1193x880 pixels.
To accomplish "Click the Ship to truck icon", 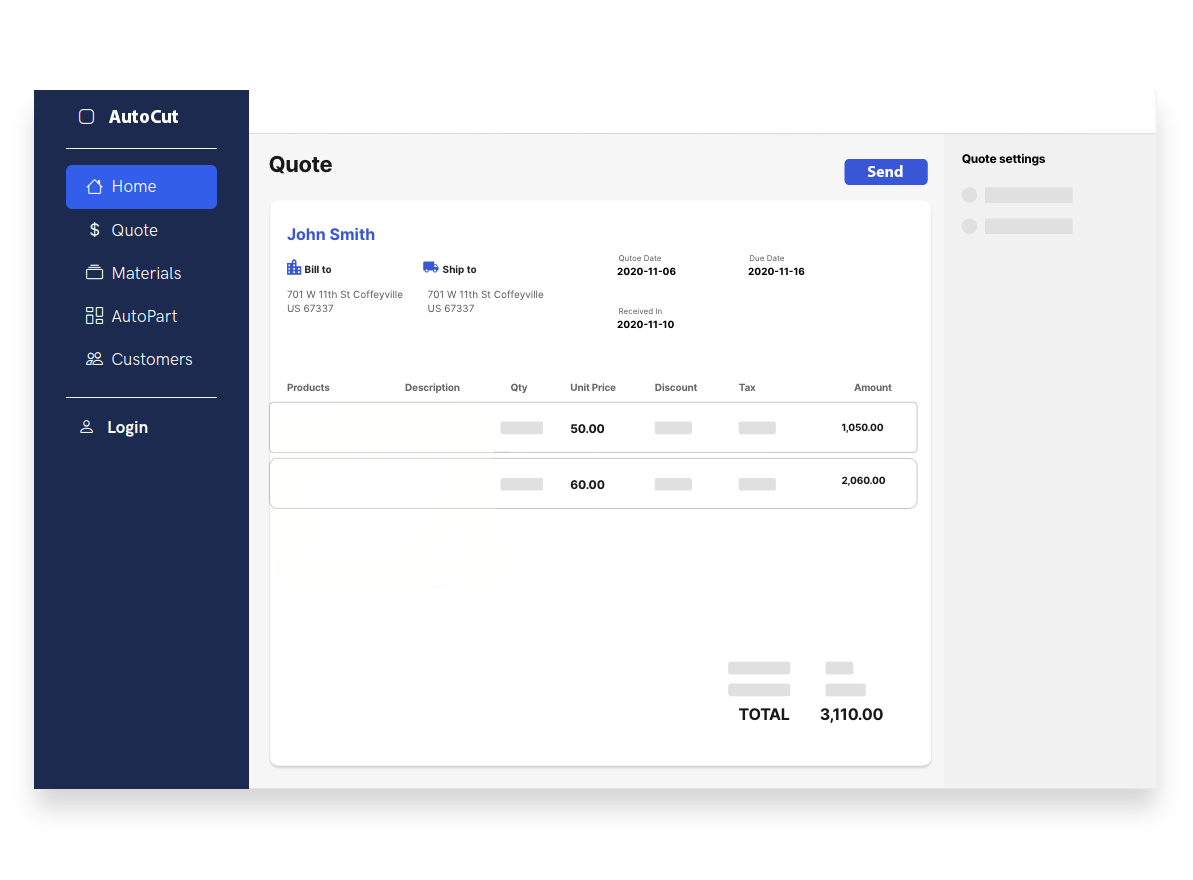I will (x=431, y=268).
